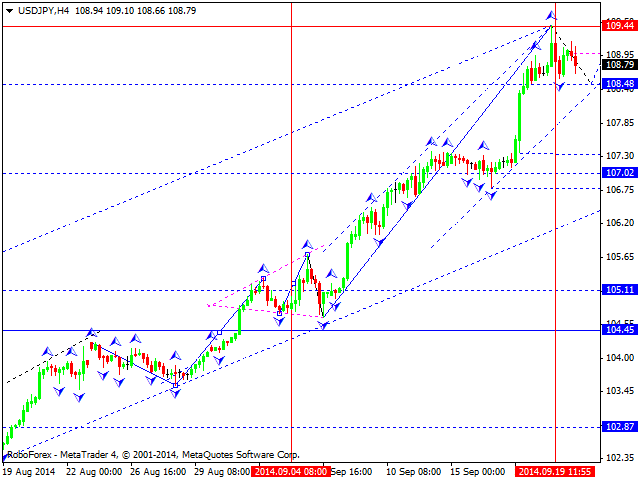640x480 pixels.
Task: Click the 102.35 price axis value
Action: (x=620, y=458)
